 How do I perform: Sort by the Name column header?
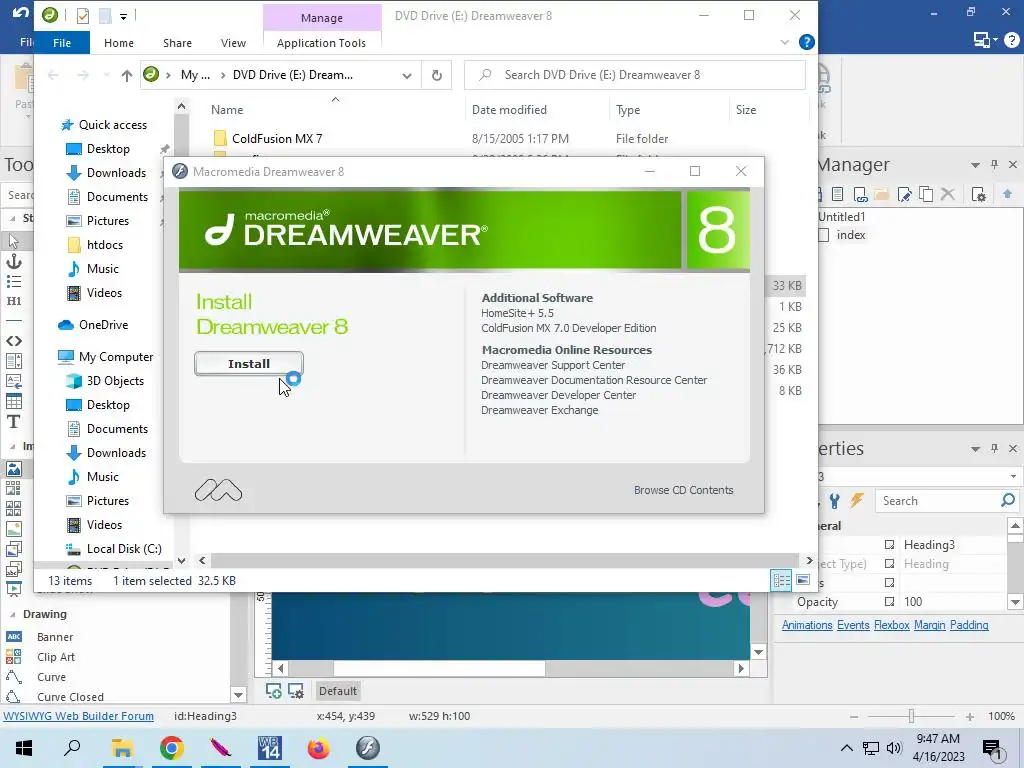pos(227,110)
